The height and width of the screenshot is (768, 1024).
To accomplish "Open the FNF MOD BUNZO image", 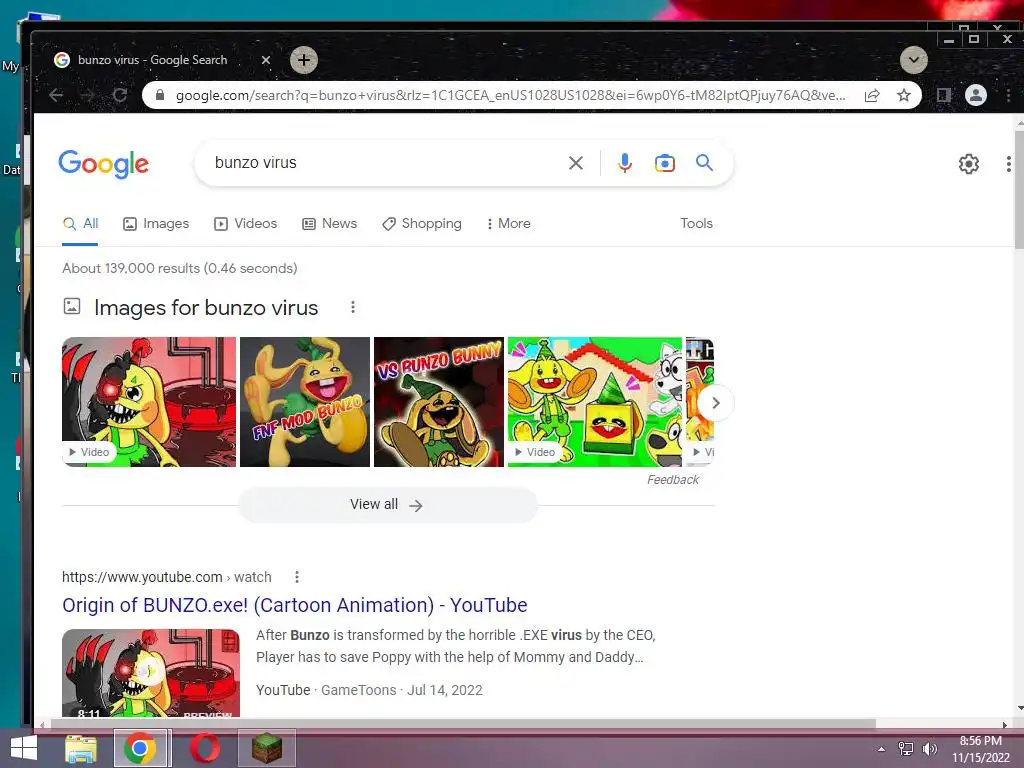I will point(305,402).
